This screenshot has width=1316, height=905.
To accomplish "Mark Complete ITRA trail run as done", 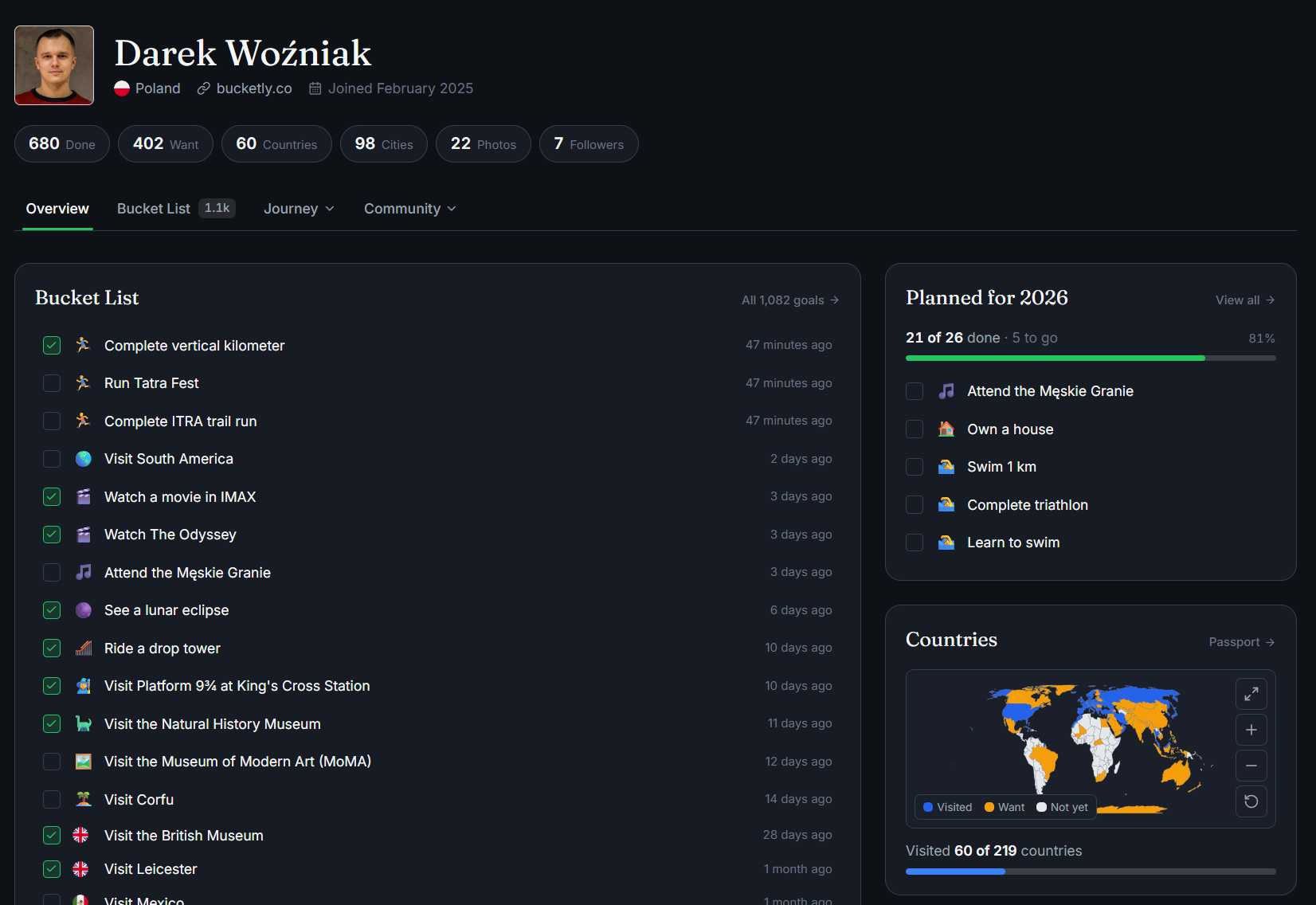I will 52,421.
